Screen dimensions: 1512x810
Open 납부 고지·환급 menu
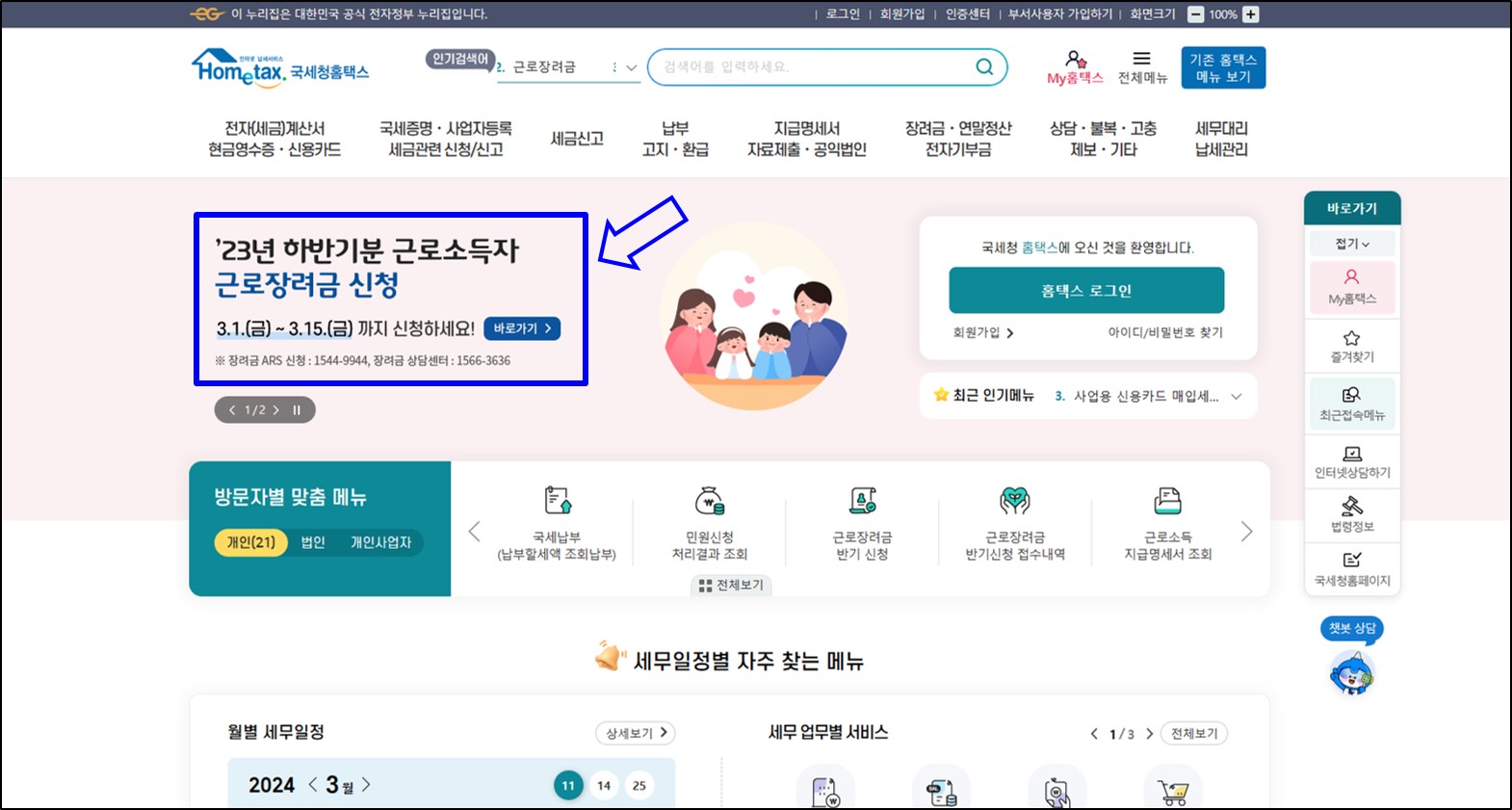tap(675, 139)
